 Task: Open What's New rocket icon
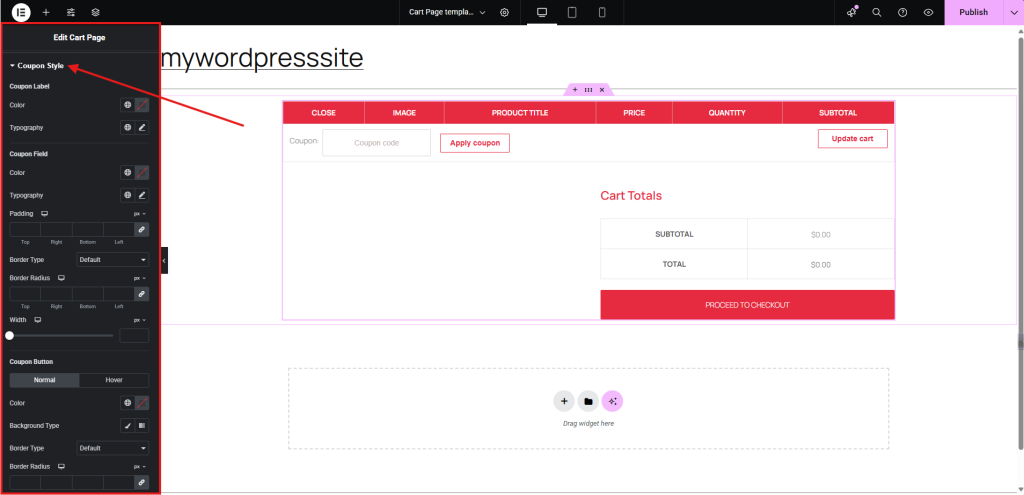(852, 12)
